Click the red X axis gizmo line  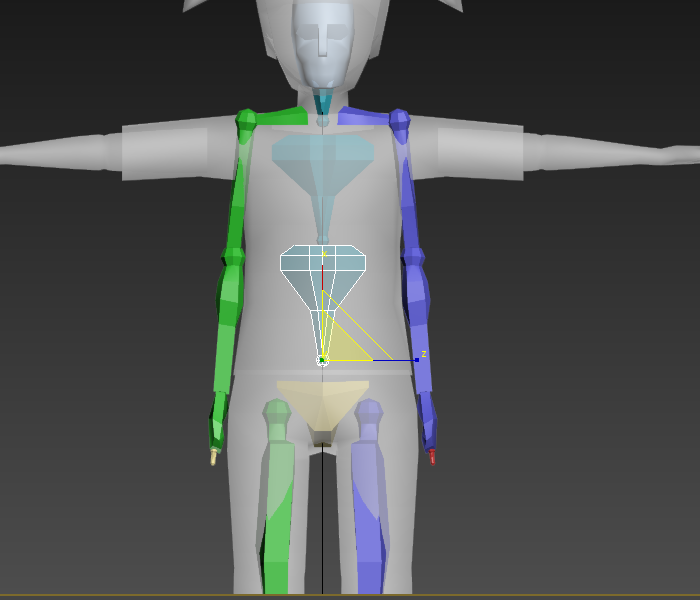(322, 278)
